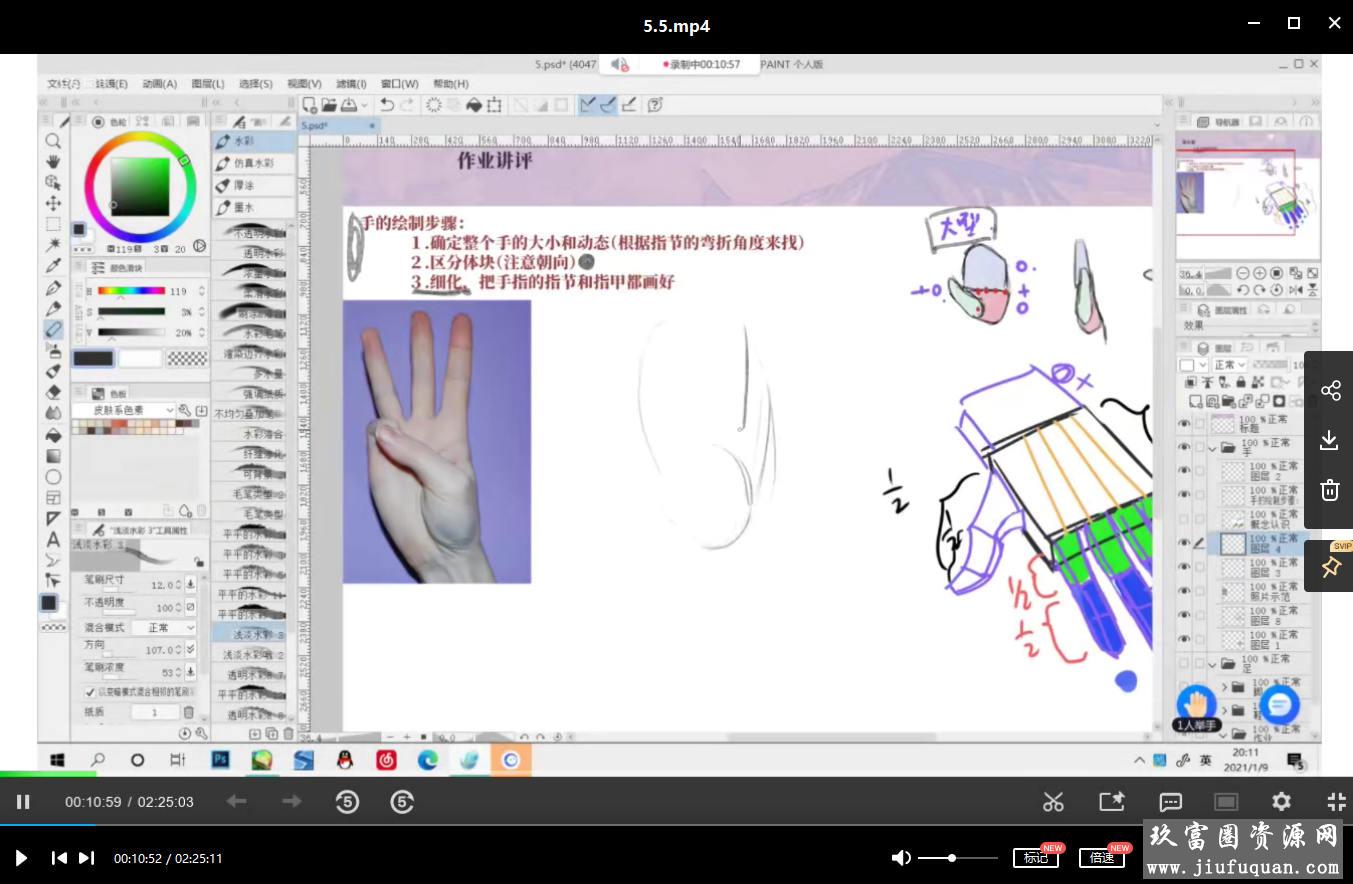
Task: Click the undo arrow in toolbar
Action: click(x=386, y=105)
